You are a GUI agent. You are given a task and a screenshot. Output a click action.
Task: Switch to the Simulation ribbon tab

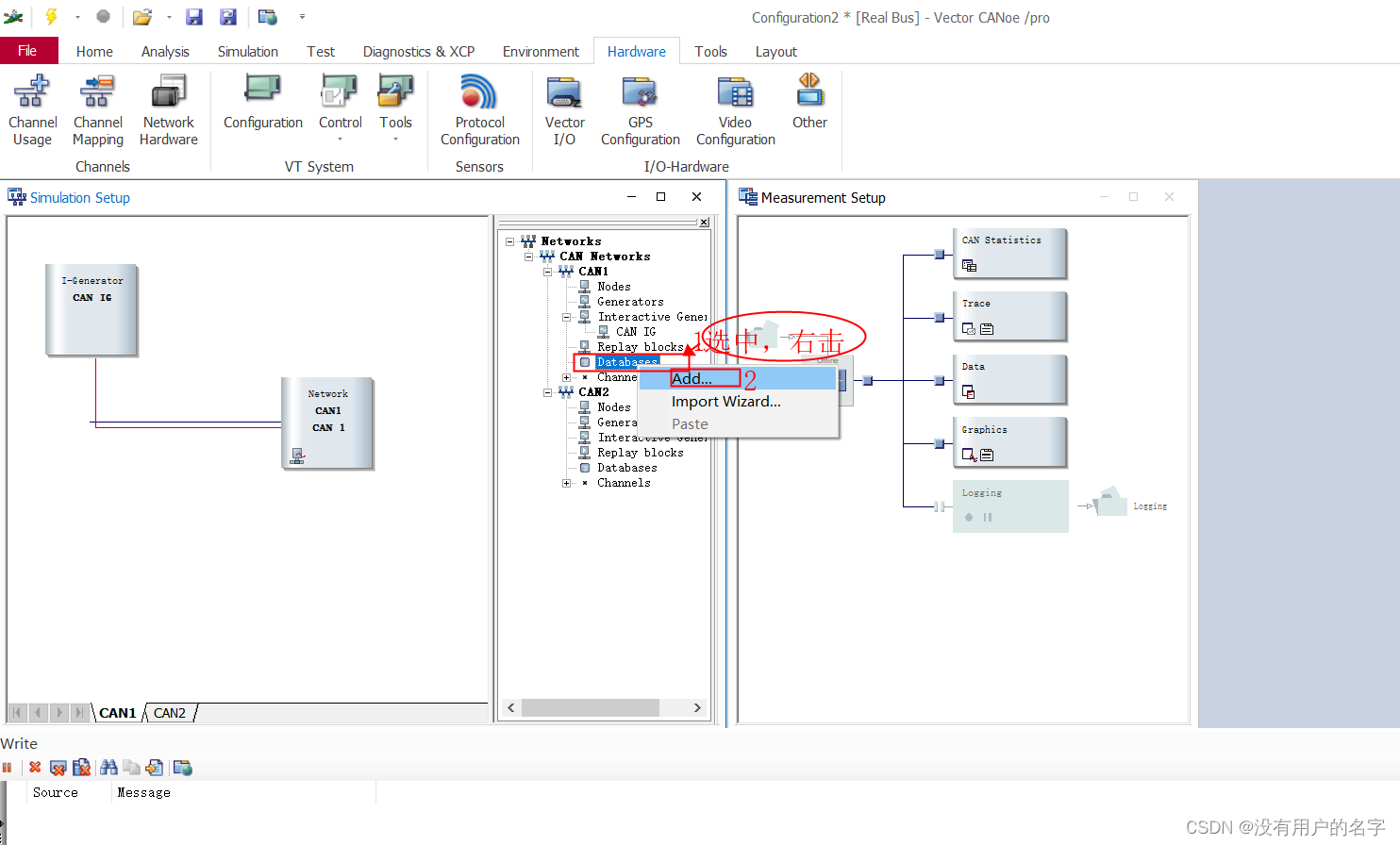point(248,52)
